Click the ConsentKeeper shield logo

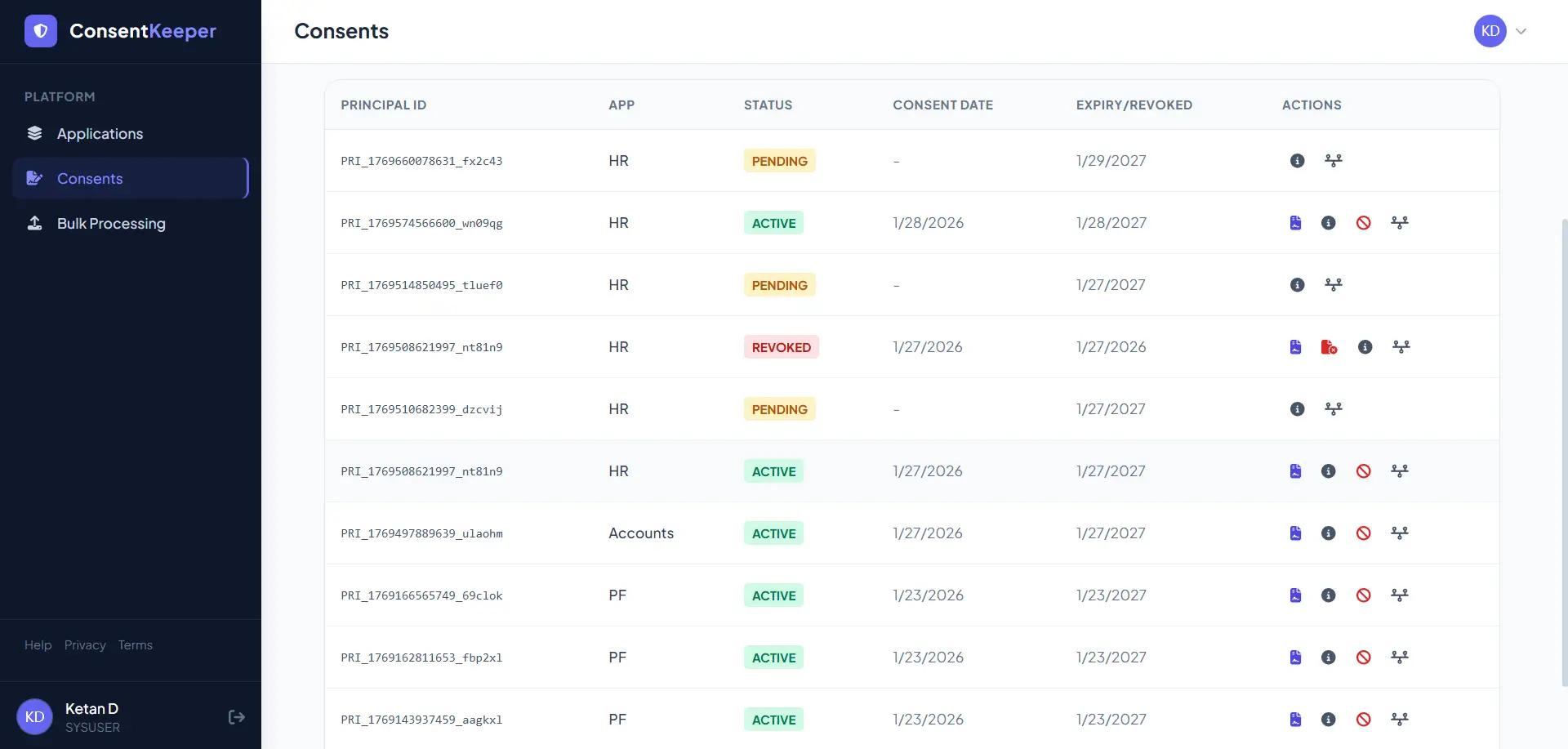tap(40, 30)
